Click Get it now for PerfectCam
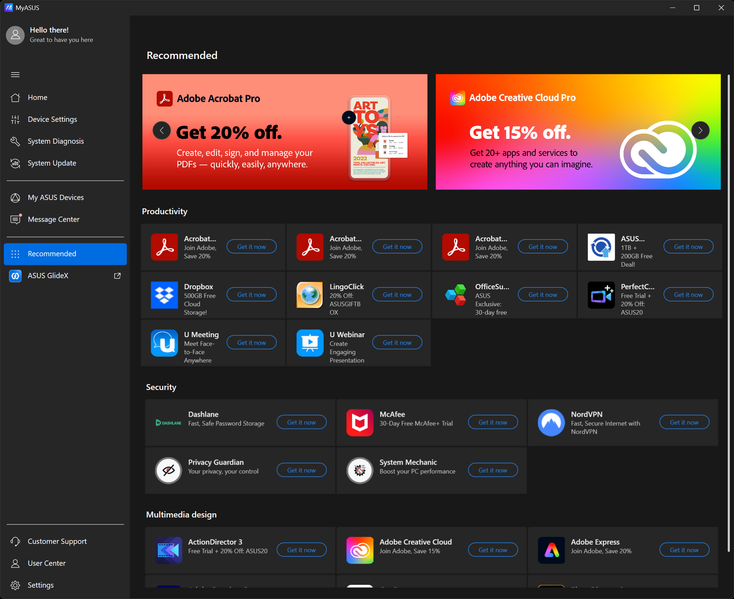734x599 pixels. pyautogui.click(x=688, y=295)
